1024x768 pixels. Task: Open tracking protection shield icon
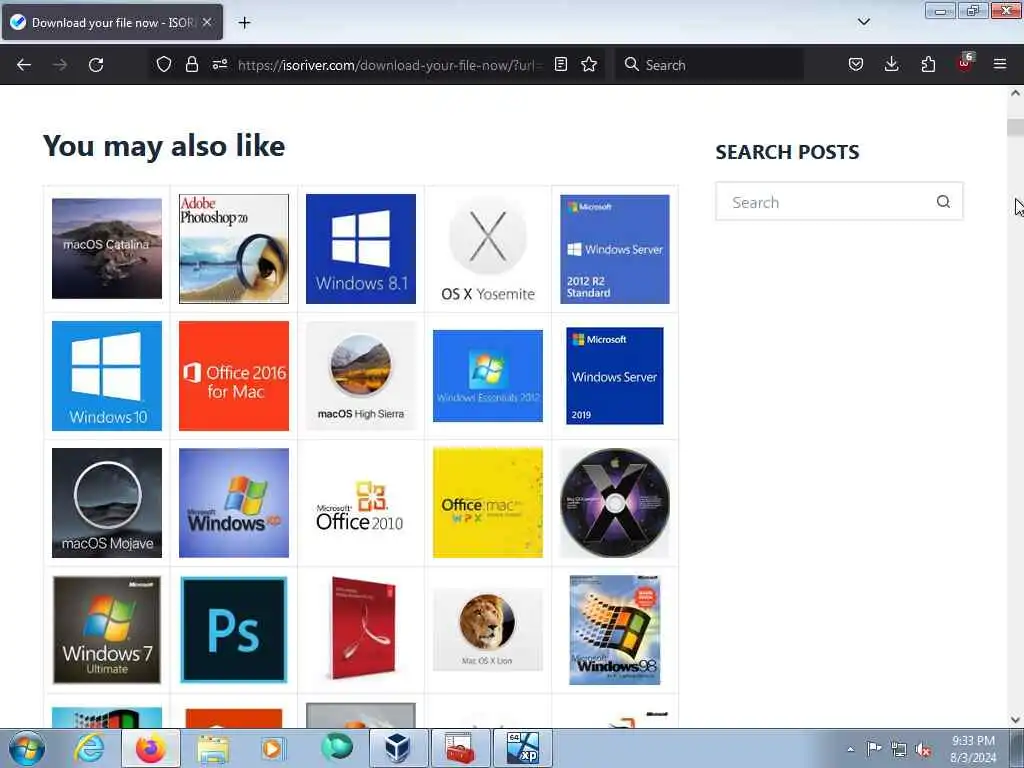click(164, 64)
